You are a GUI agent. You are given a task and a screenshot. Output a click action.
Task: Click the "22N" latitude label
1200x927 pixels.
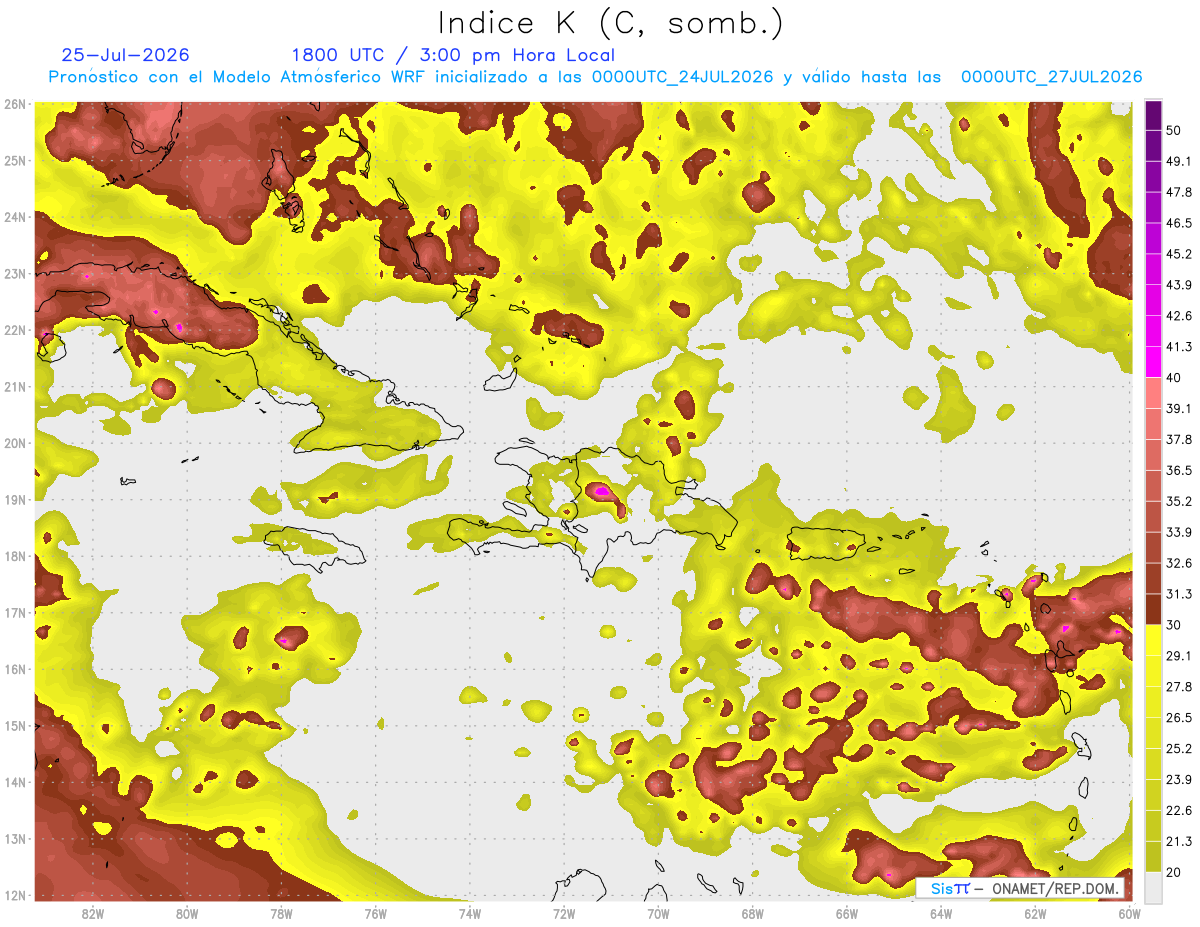point(16,330)
